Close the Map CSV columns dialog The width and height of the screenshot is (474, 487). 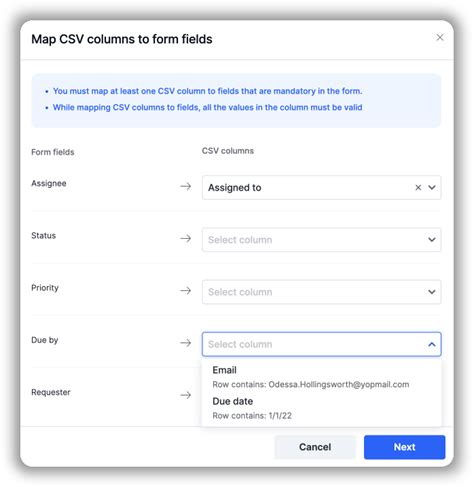point(440,37)
